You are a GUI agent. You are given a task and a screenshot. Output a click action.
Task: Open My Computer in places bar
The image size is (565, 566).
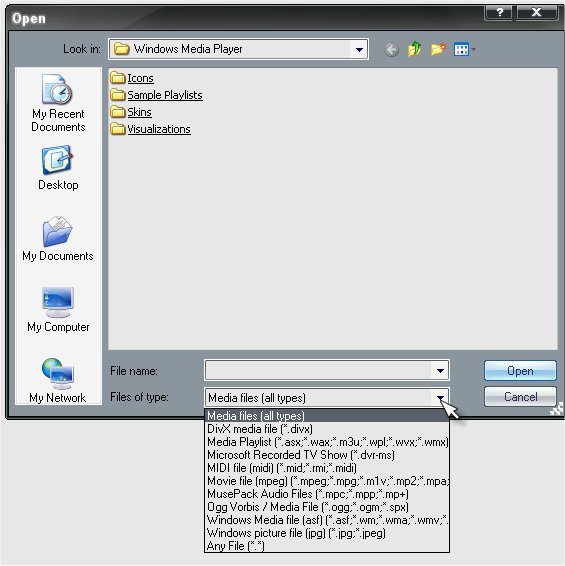pyautogui.click(x=58, y=310)
